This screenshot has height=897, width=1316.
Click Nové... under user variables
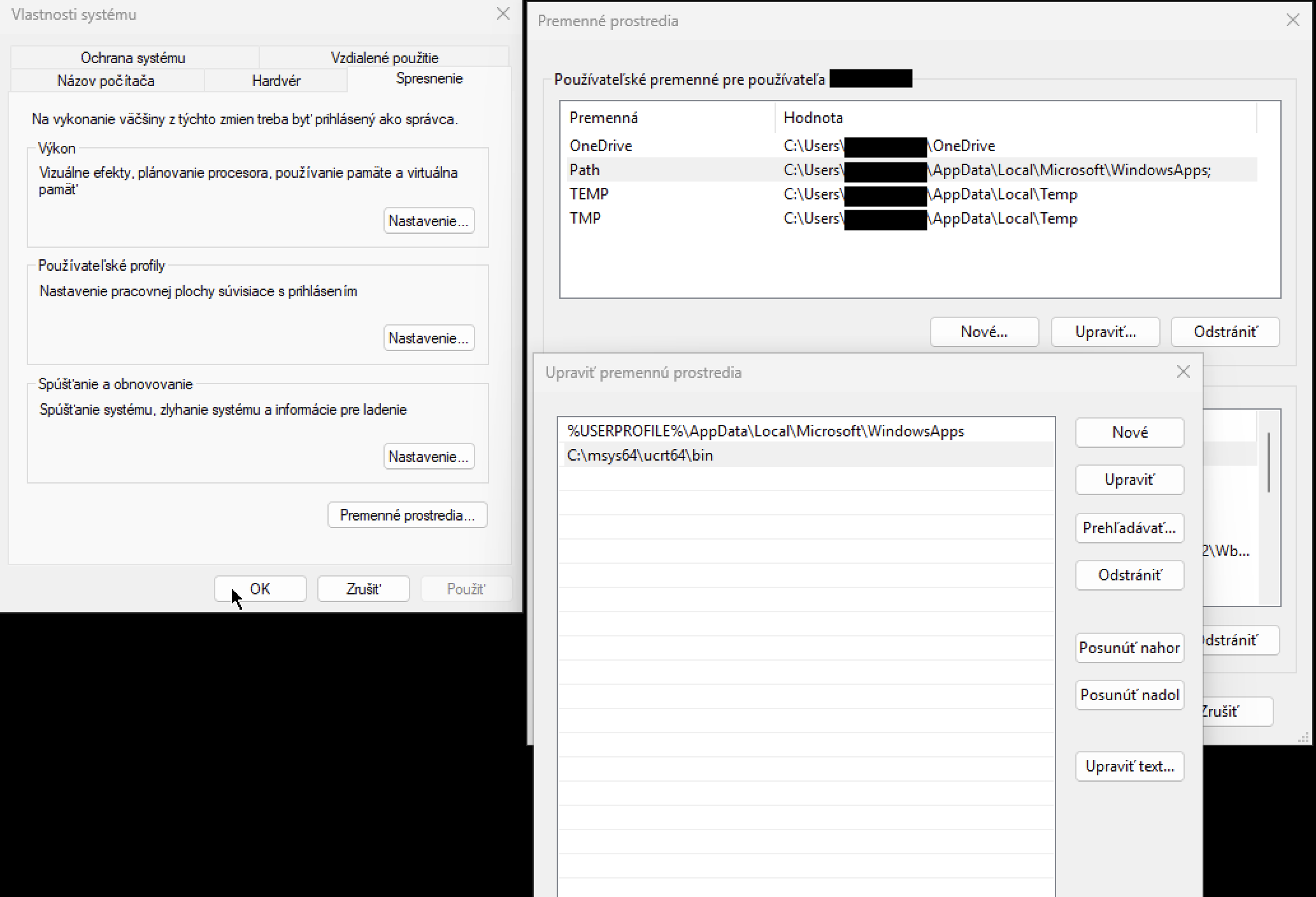[x=984, y=332]
